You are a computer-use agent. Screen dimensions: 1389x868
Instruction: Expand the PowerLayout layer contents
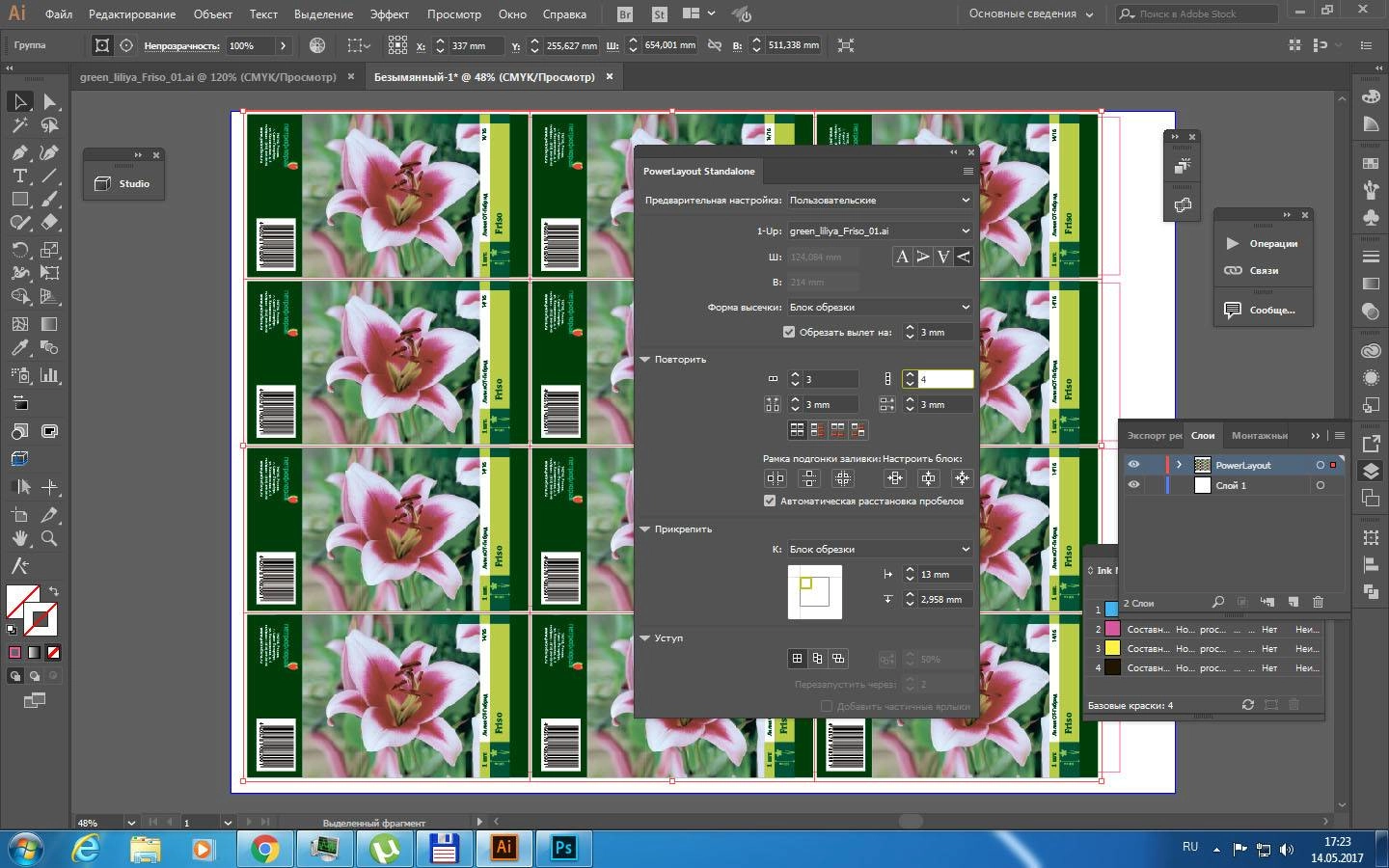(1179, 465)
